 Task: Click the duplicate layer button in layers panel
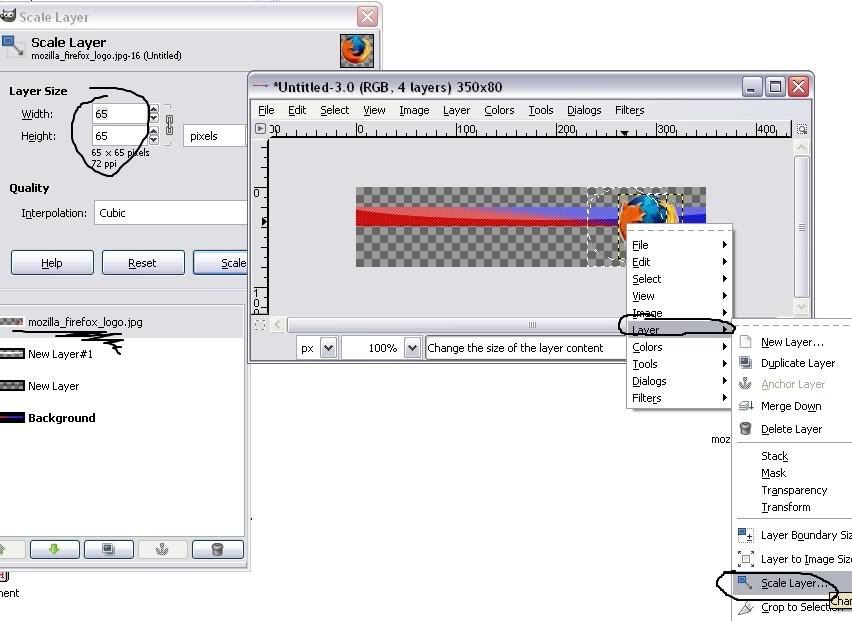coord(108,549)
